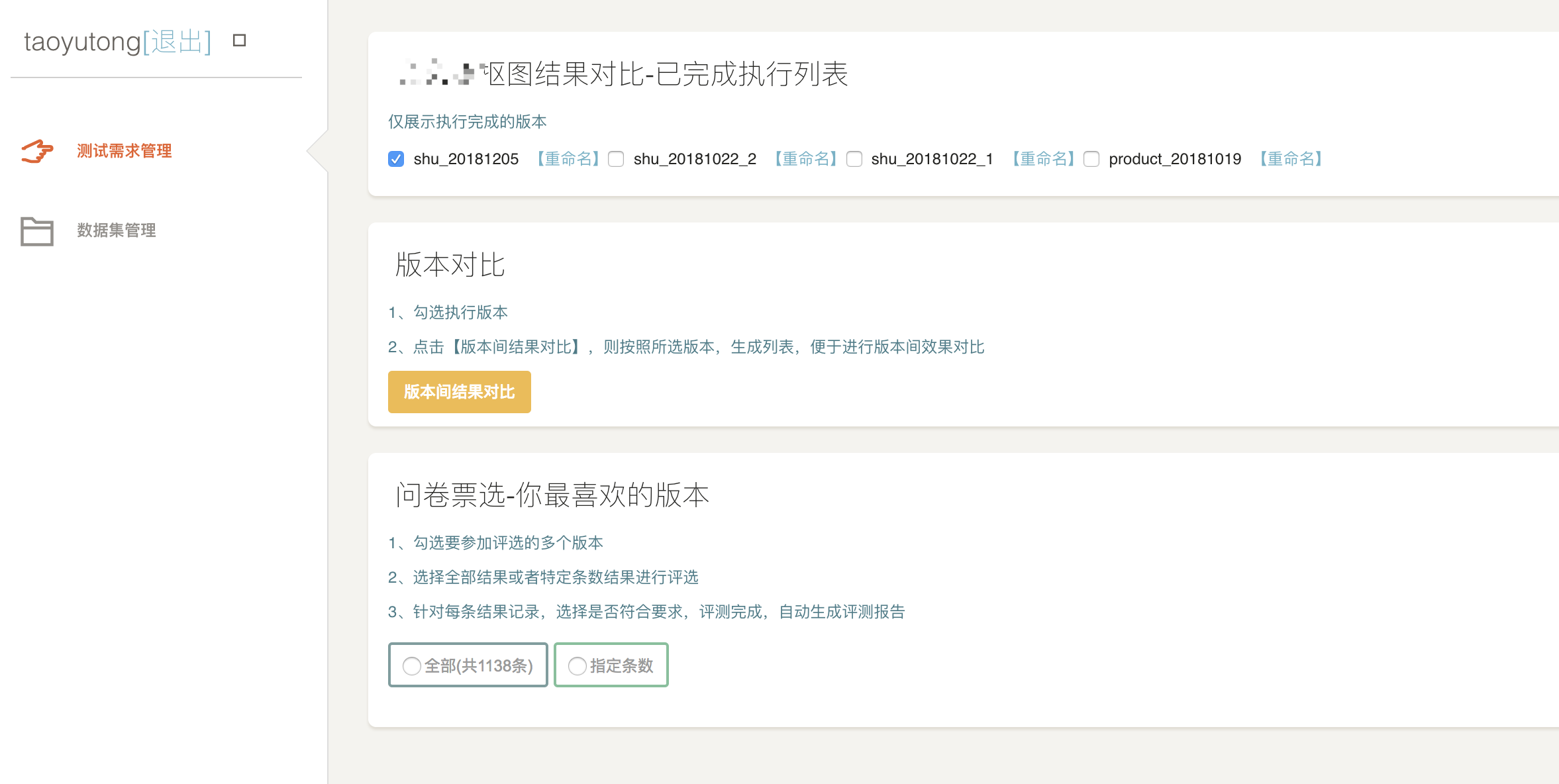The image size is (1559, 784).
Task: Check the product_20181019 version checkbox
Action: (1091, 159)
